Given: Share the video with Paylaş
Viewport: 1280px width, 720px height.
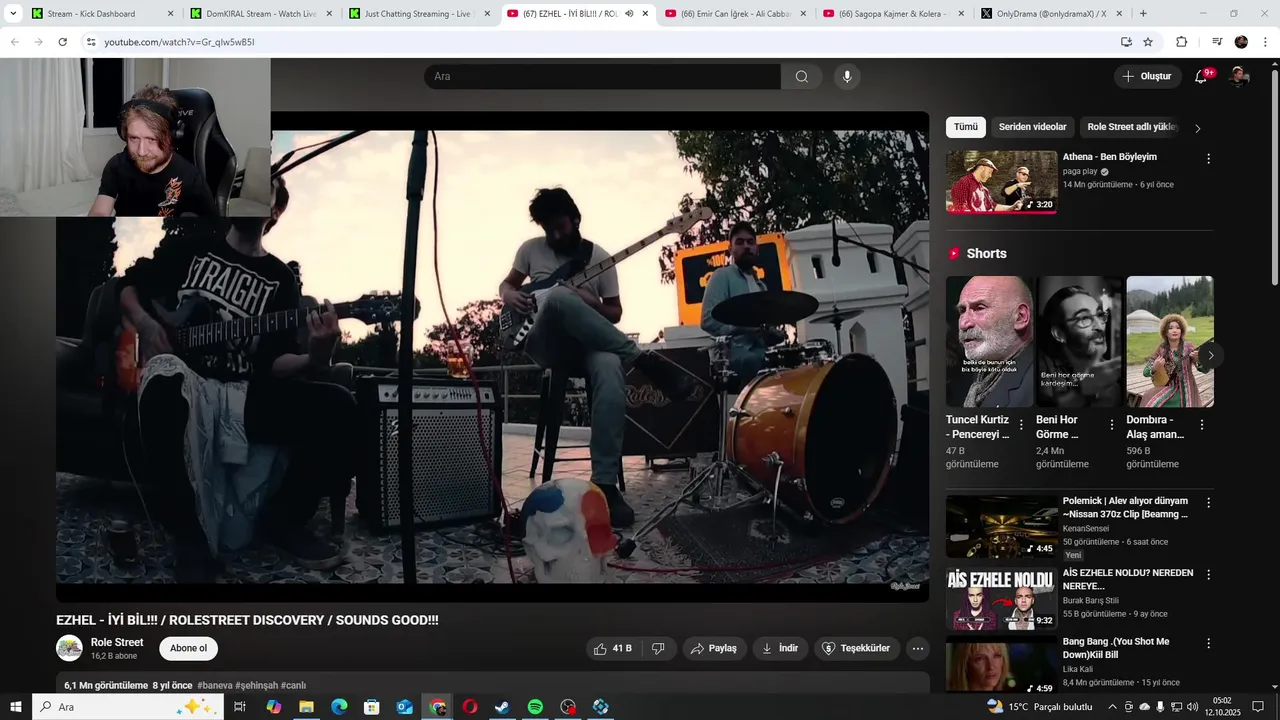Looking at the screenshot, I should [x=714, y=648].
